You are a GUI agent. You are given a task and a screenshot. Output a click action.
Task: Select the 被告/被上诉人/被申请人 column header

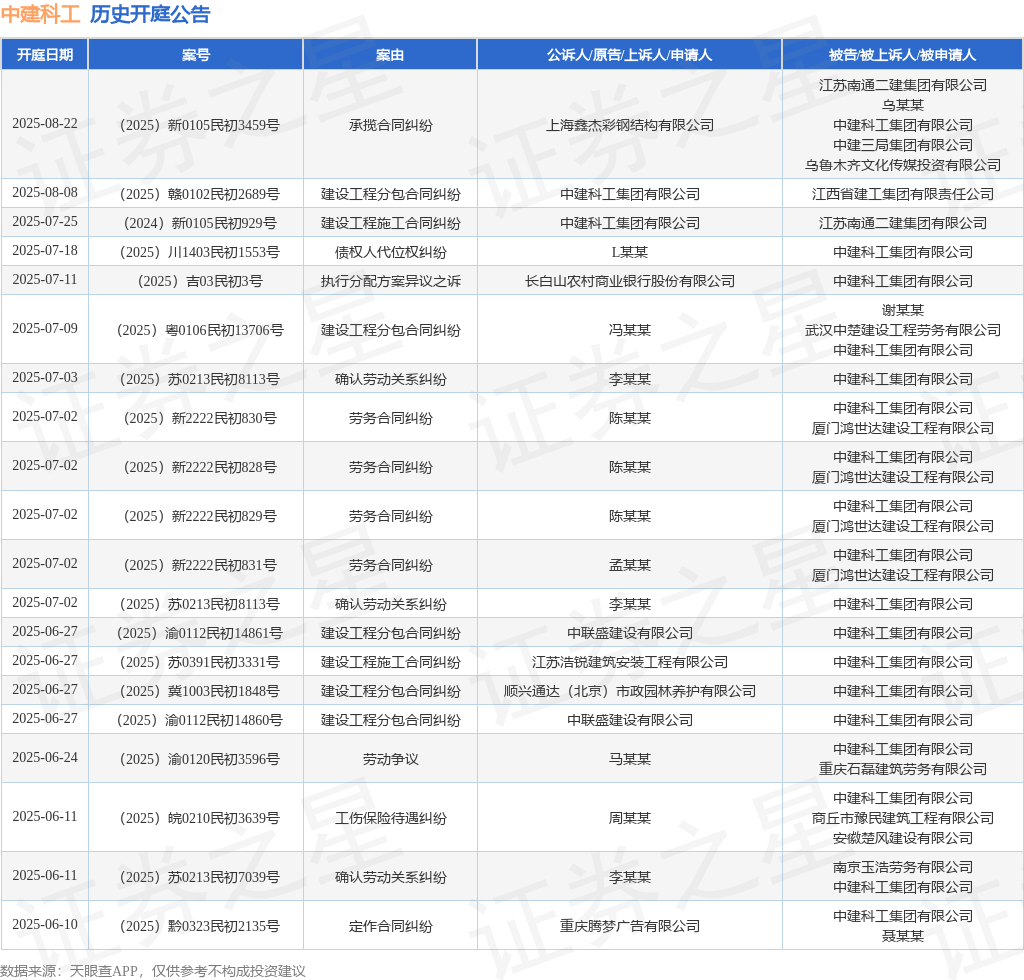[x=903, y=55]
